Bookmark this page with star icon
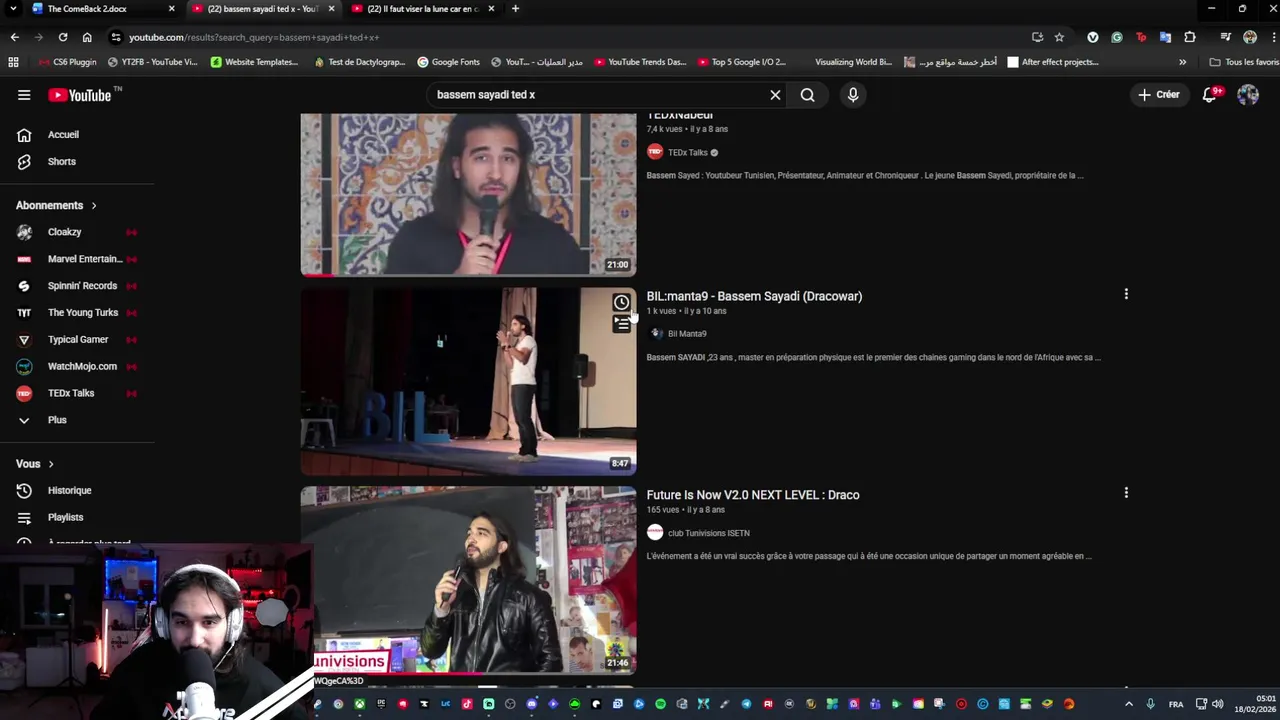The image size is (1280, 720). pos(1059,38)
